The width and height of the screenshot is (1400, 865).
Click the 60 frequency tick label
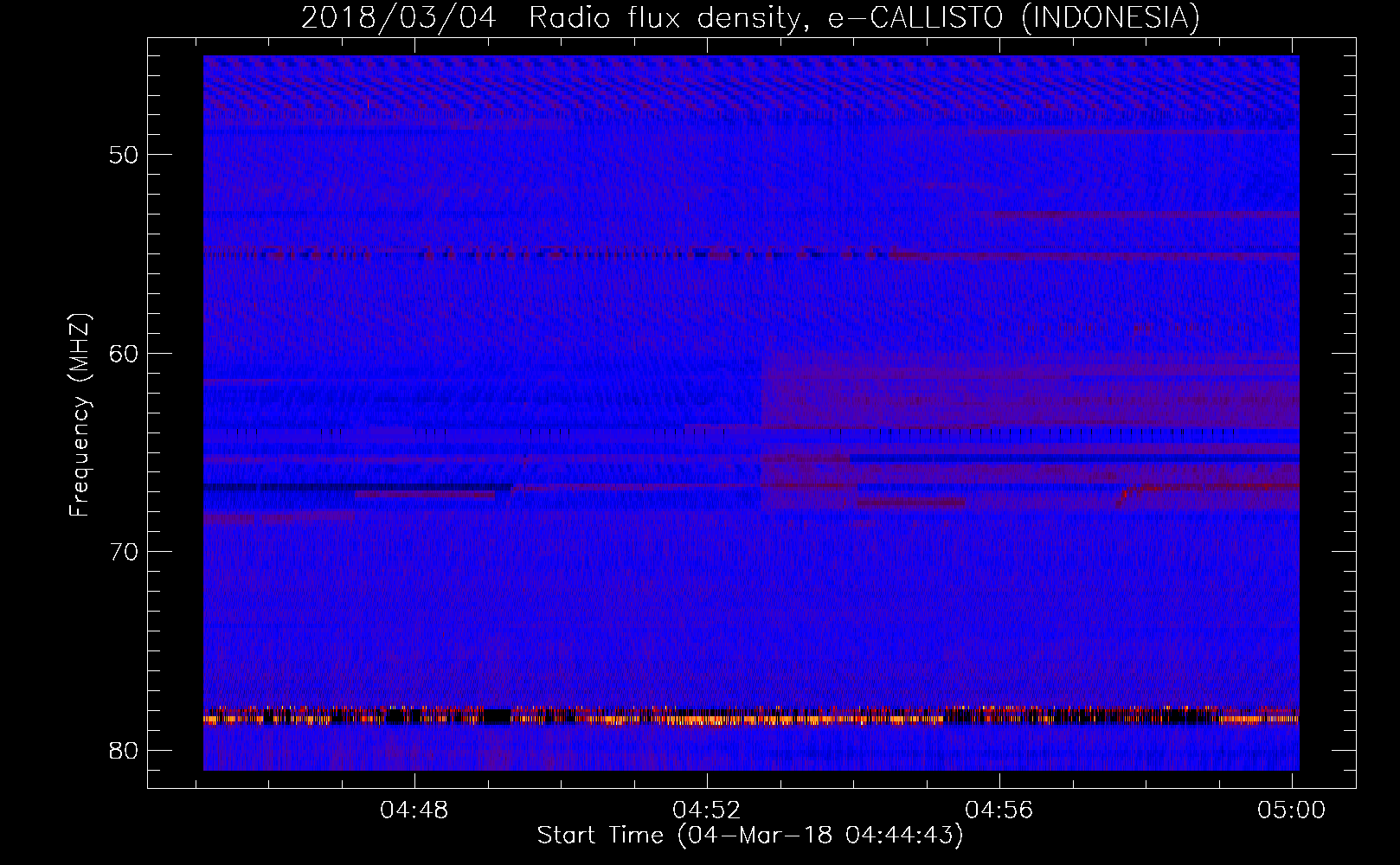124,353
